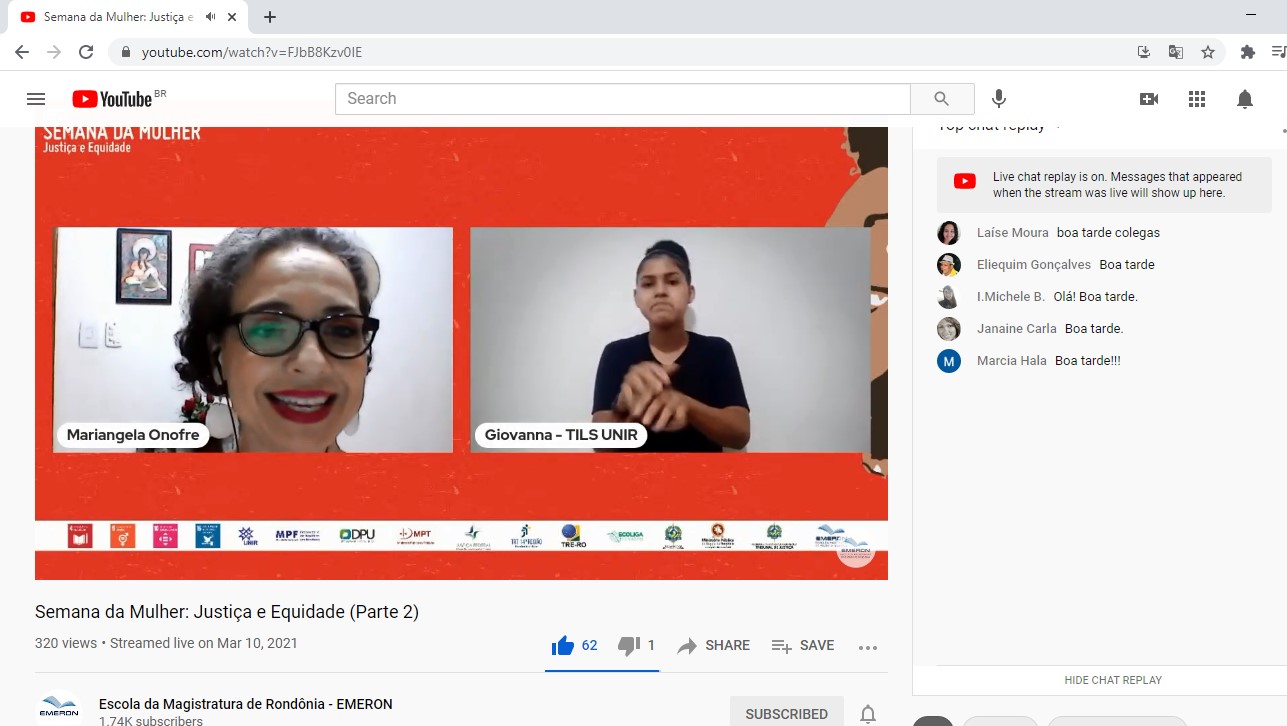Image resolution: width=1287 pixels, height=726 pixels.
Task: Bookmark this page with the star icon
Action: (x=1208, y=52)
